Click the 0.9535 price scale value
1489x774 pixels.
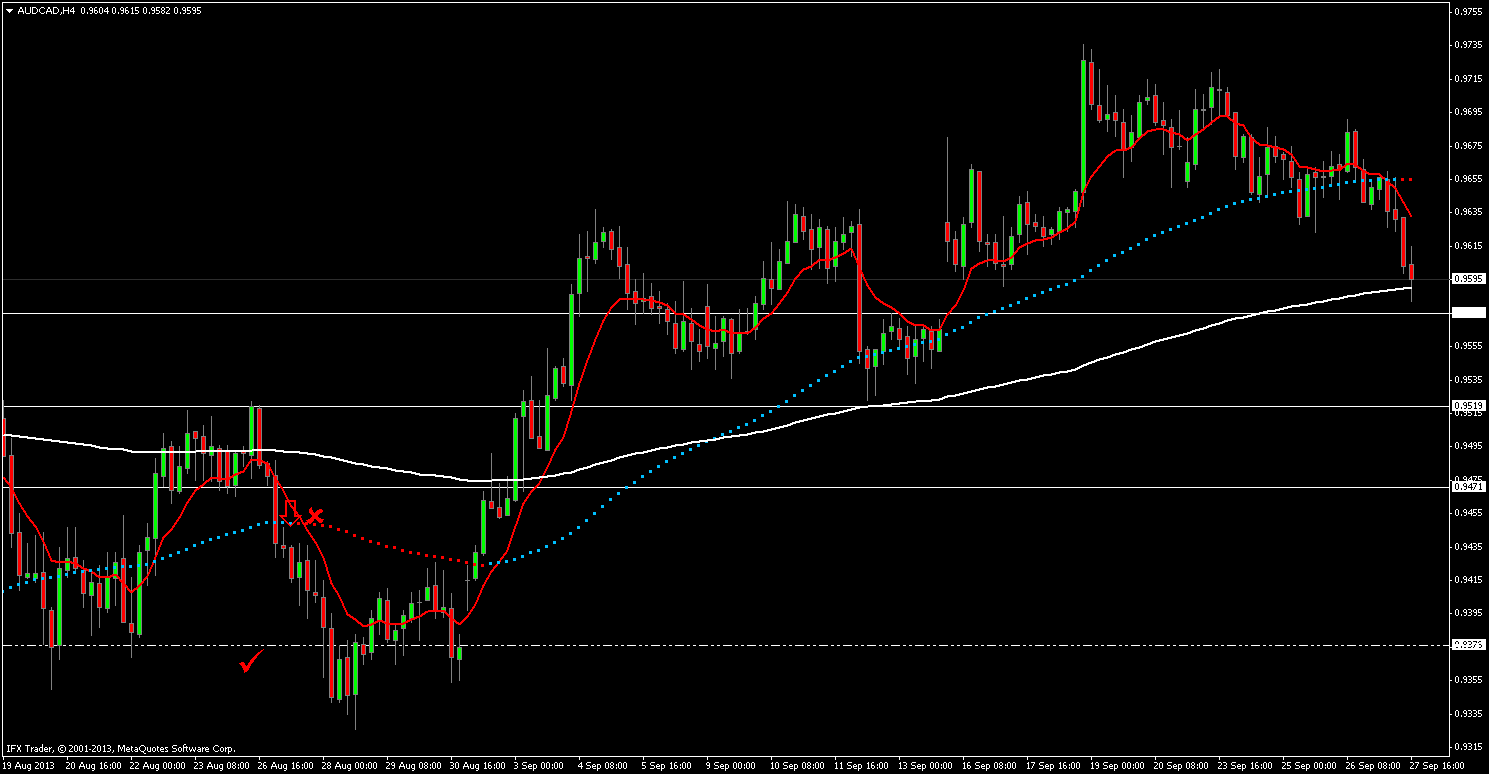(x=1470, y=379)
